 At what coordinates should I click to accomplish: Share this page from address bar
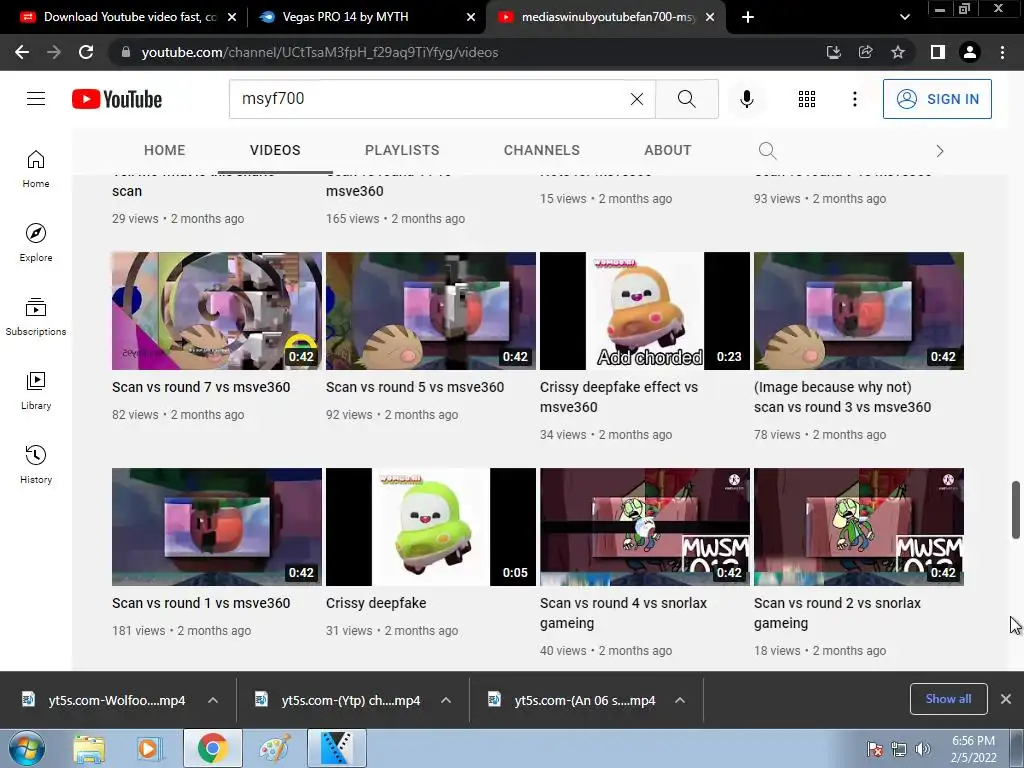[865, 52]
